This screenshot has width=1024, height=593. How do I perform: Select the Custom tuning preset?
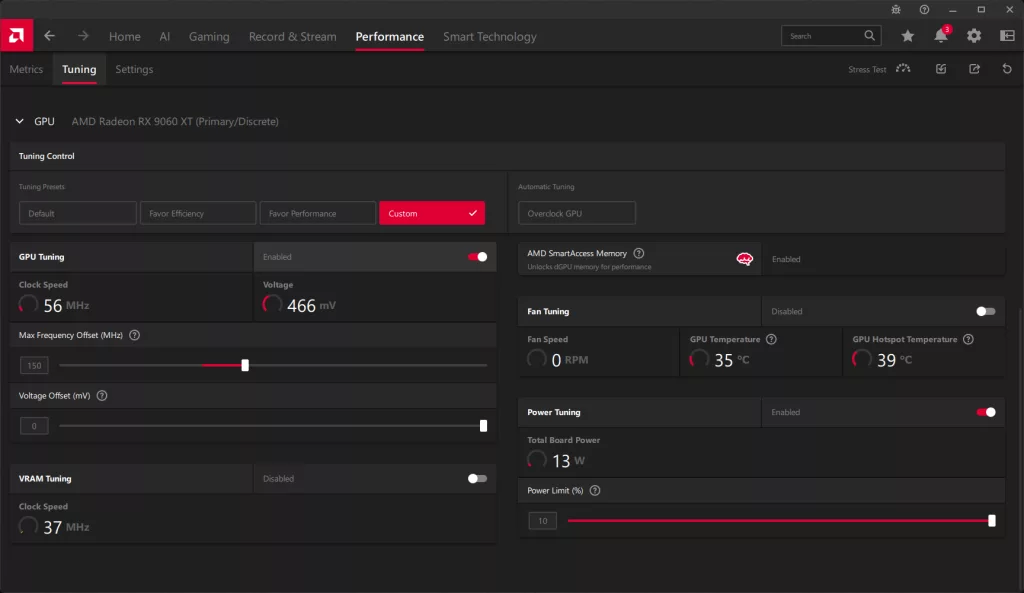(432, 214)
